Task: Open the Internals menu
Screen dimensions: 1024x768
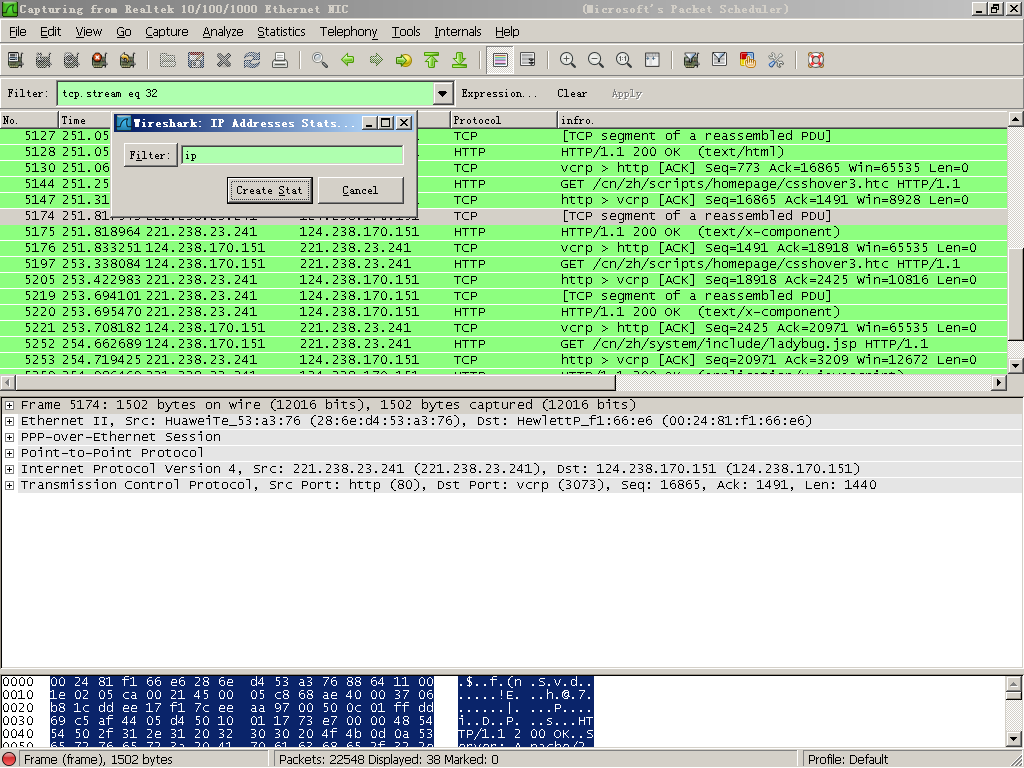Action: (458, 31)
